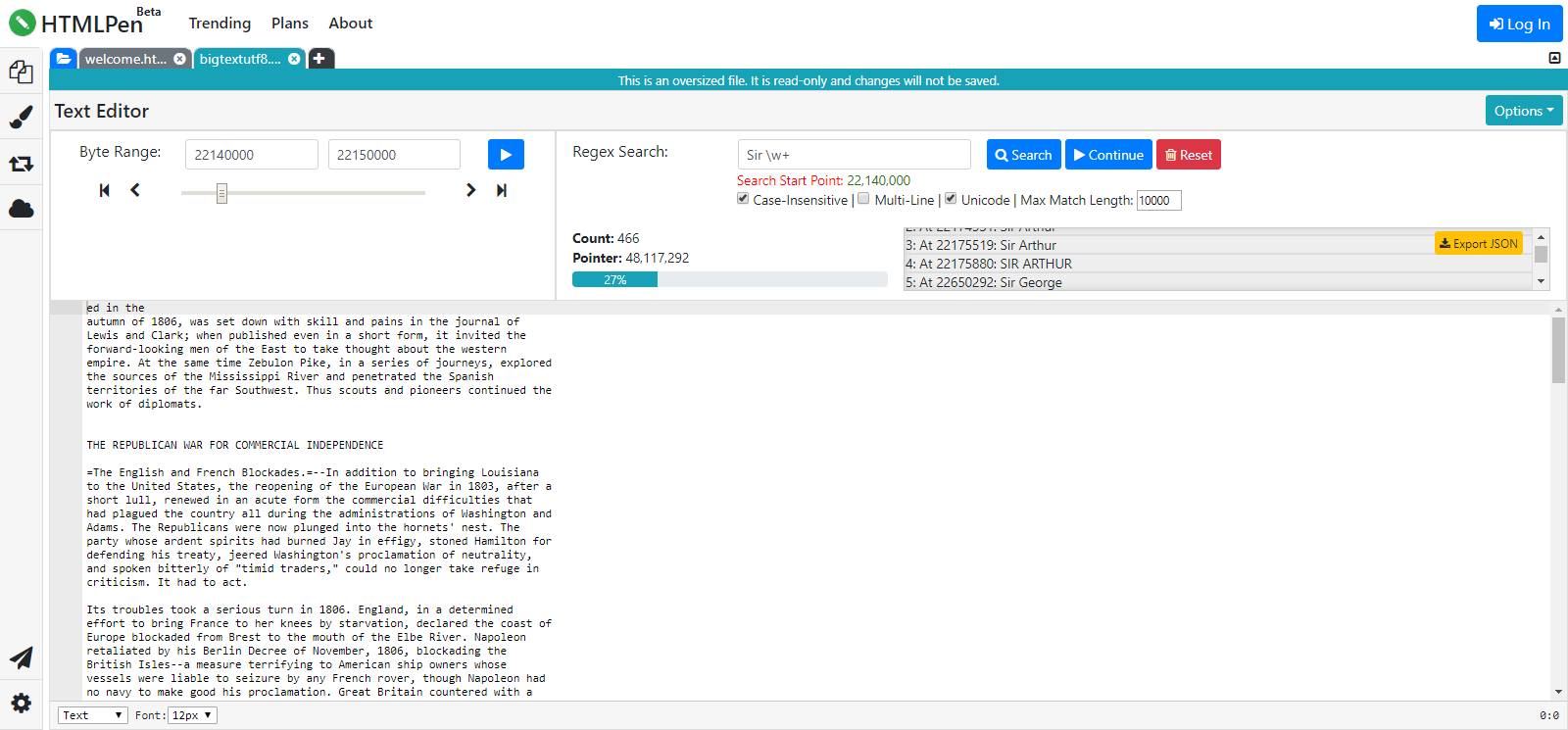Click the oversized file read-only notice
The image size is (1568, 730).
(x=808, y=80)
